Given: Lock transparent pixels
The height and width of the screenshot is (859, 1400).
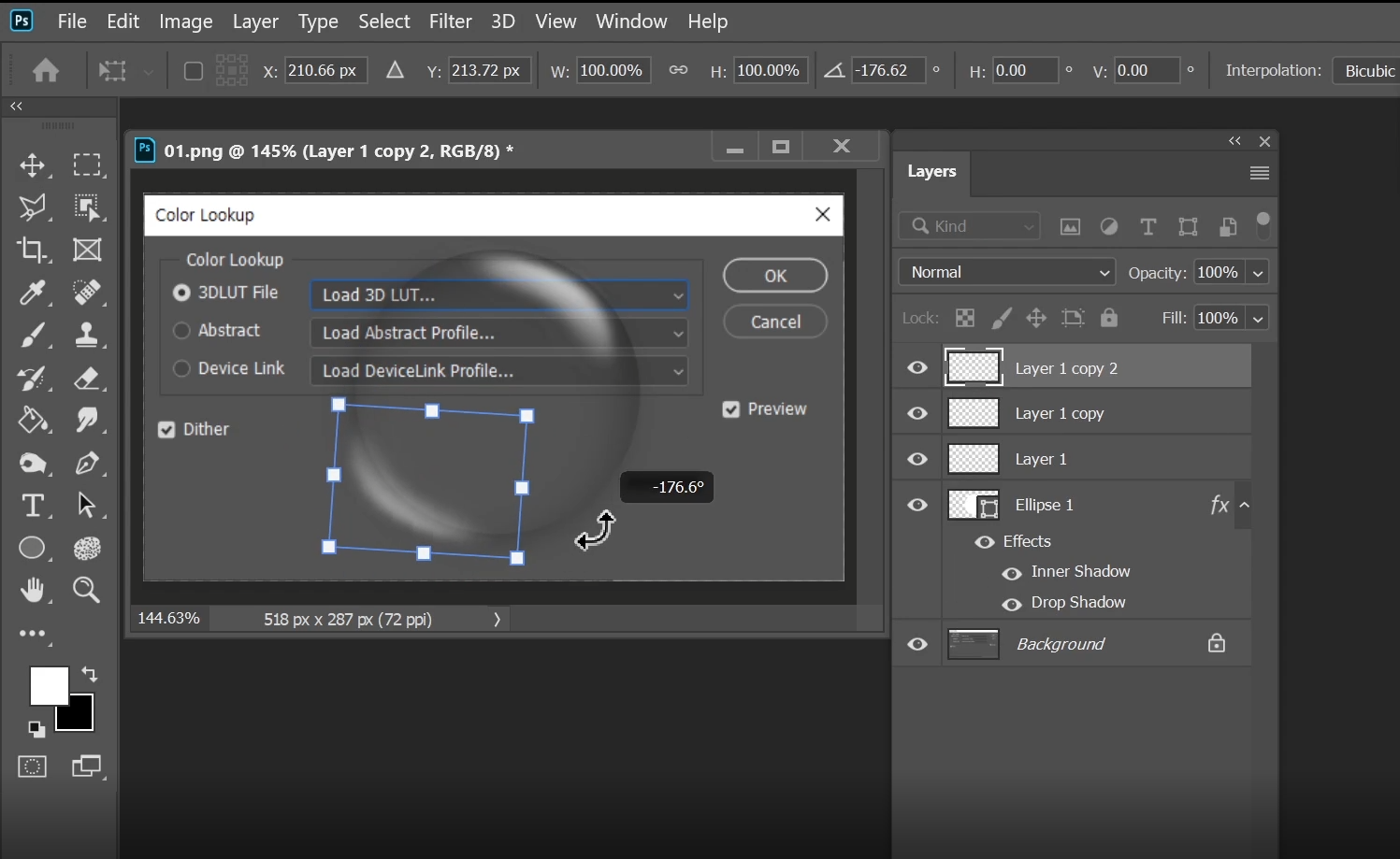Looking at the screenshot, I should point(965,318).
